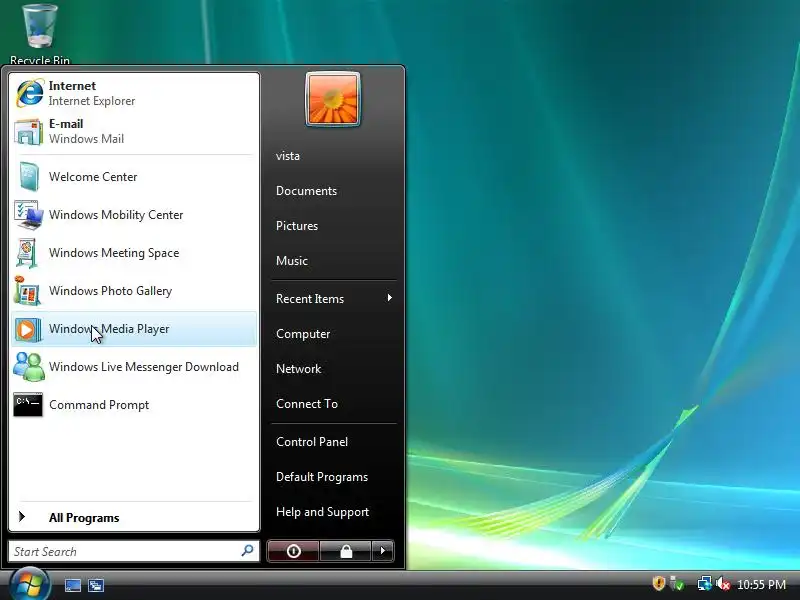Open the network connection tray icon
Screen dimensions: 800x600
pyautogui.click(x=705, y=583)
